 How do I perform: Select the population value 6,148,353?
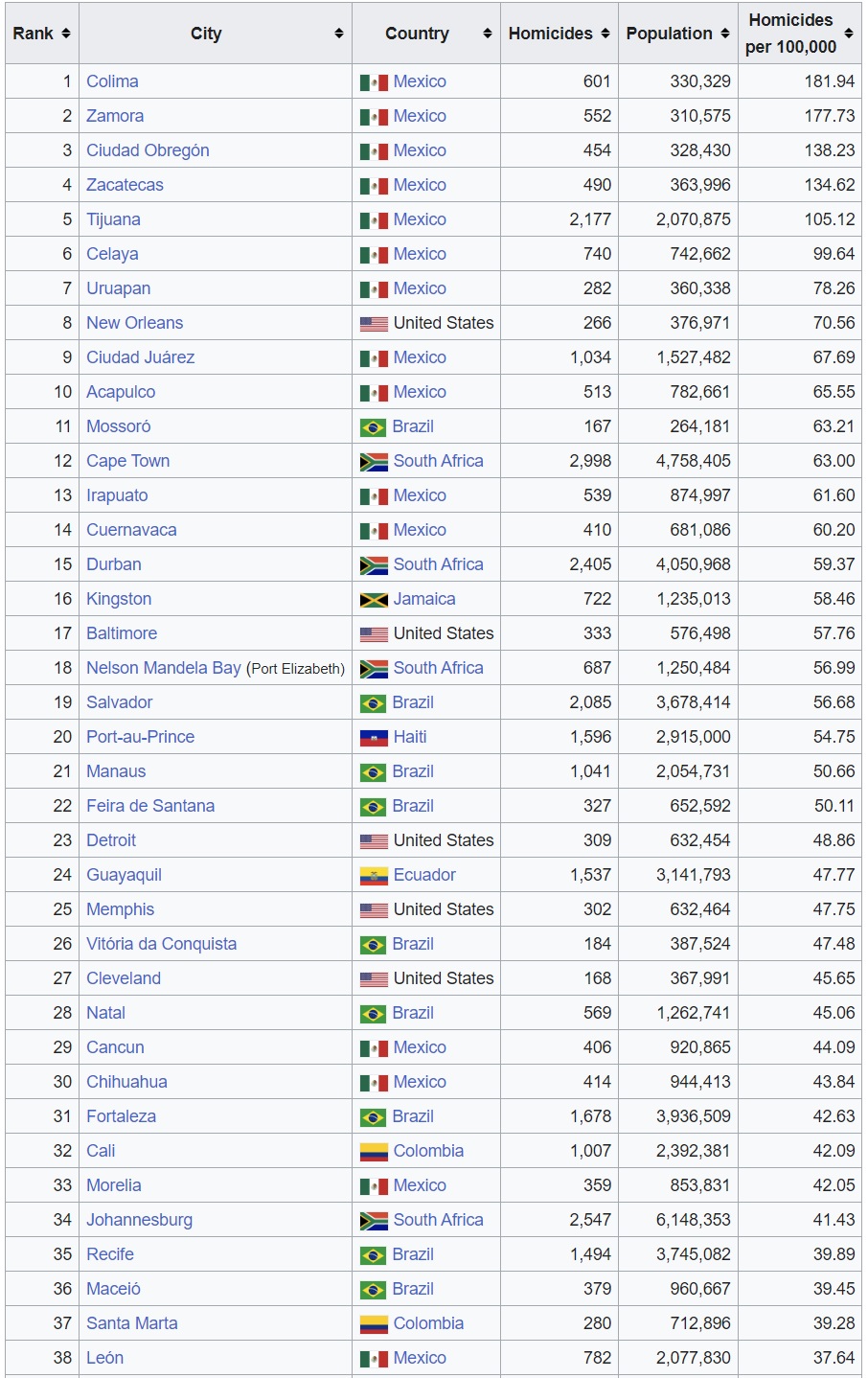coord(694,1220)
